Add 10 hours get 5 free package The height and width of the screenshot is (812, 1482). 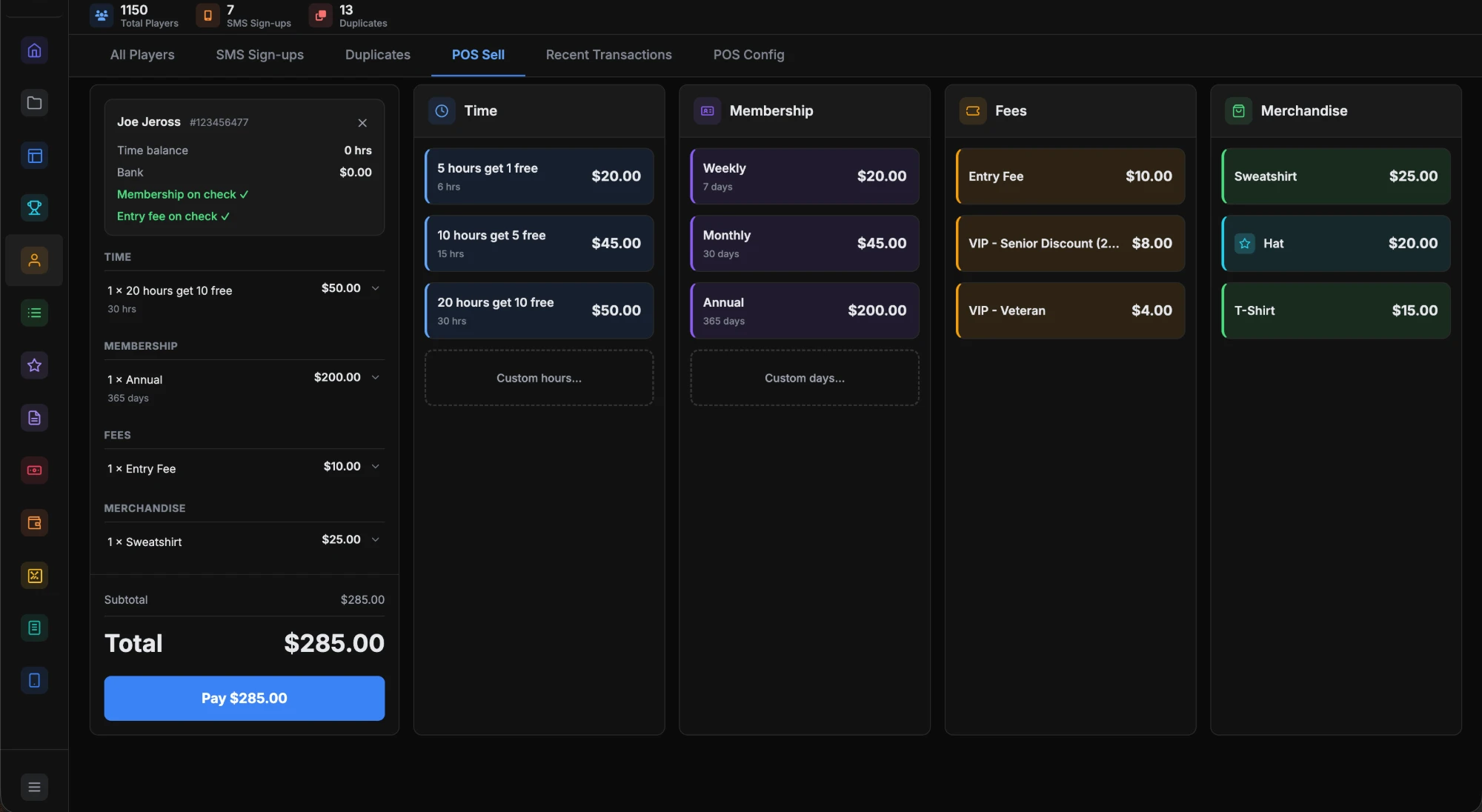[x=539, y=243]
